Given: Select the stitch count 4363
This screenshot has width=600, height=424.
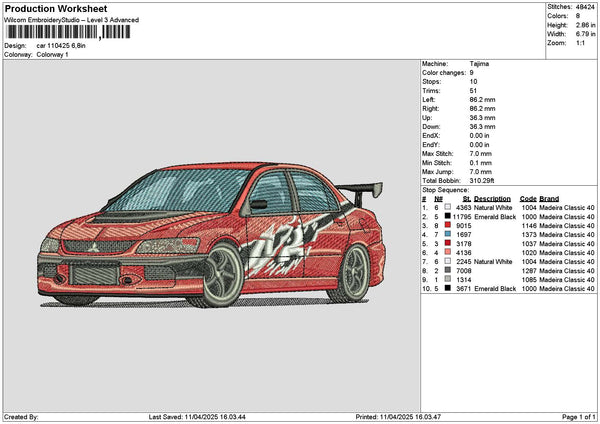Looking at the screenshot, I should pyautogui.click(x=463, y=207).
